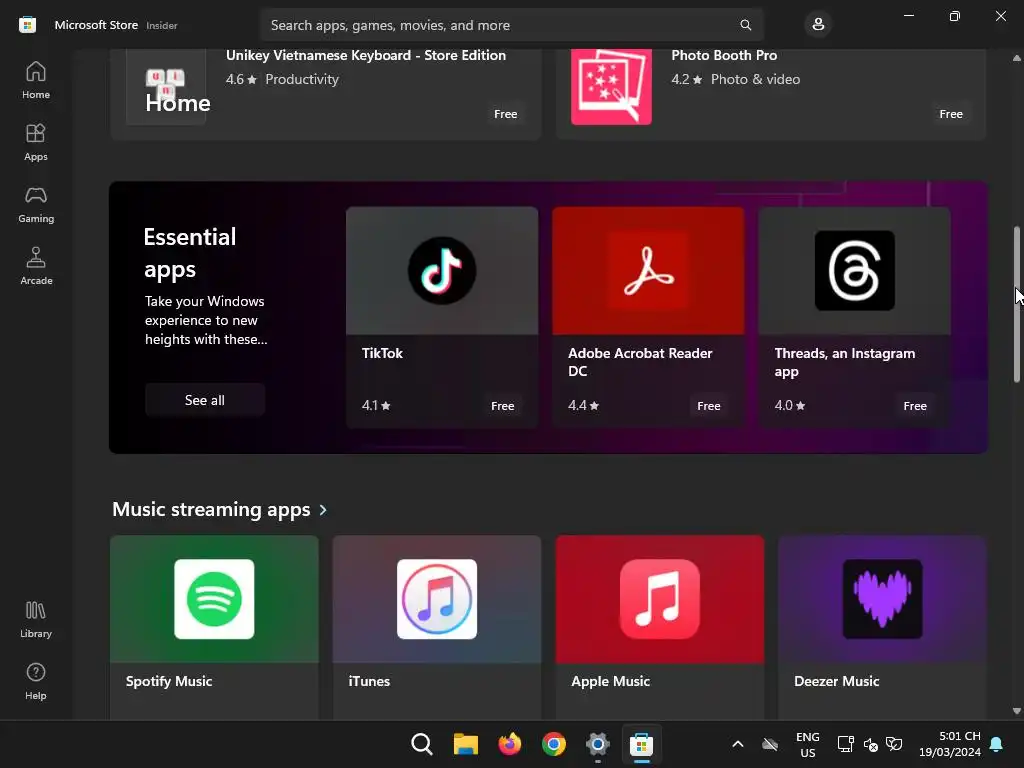Click Free button on Photo Booth Pro
The width and height of the screenshot is (1024, 768).
tap(951, 114)
